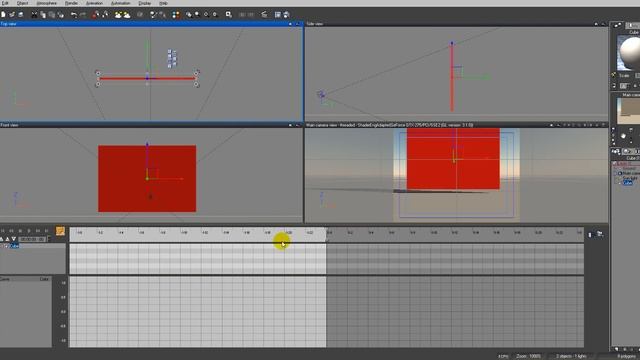Open the Display menu
Screen dimensions: 640x360
coord(144,3)
